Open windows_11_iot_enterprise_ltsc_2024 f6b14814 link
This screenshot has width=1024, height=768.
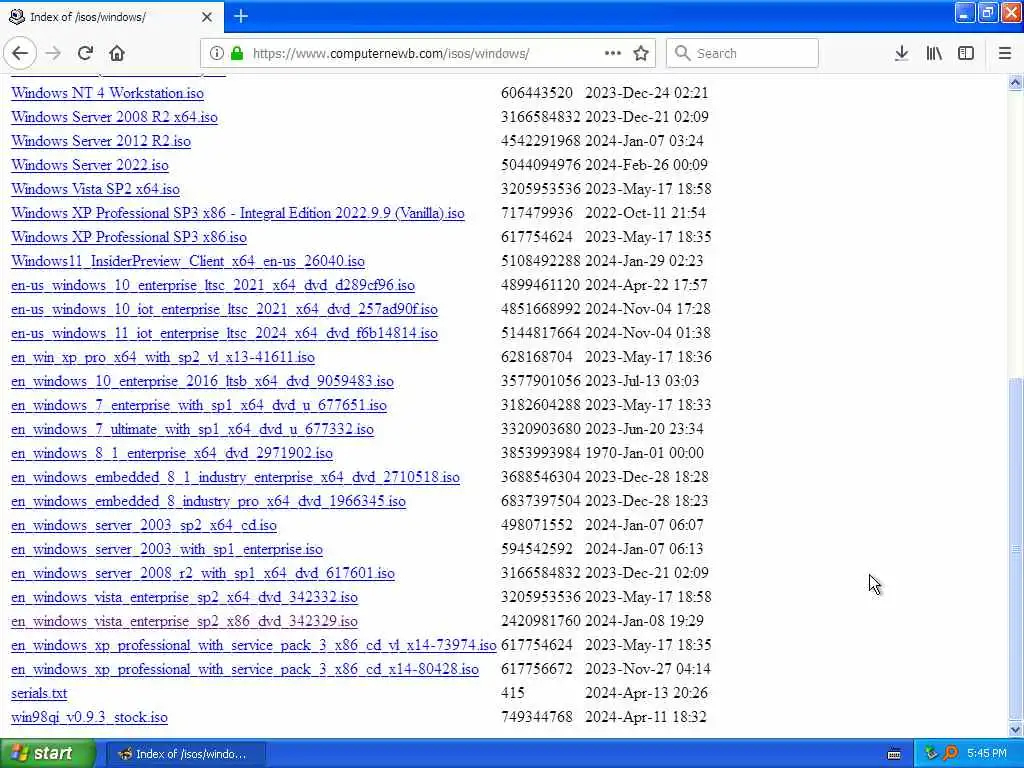pos(225,334)
